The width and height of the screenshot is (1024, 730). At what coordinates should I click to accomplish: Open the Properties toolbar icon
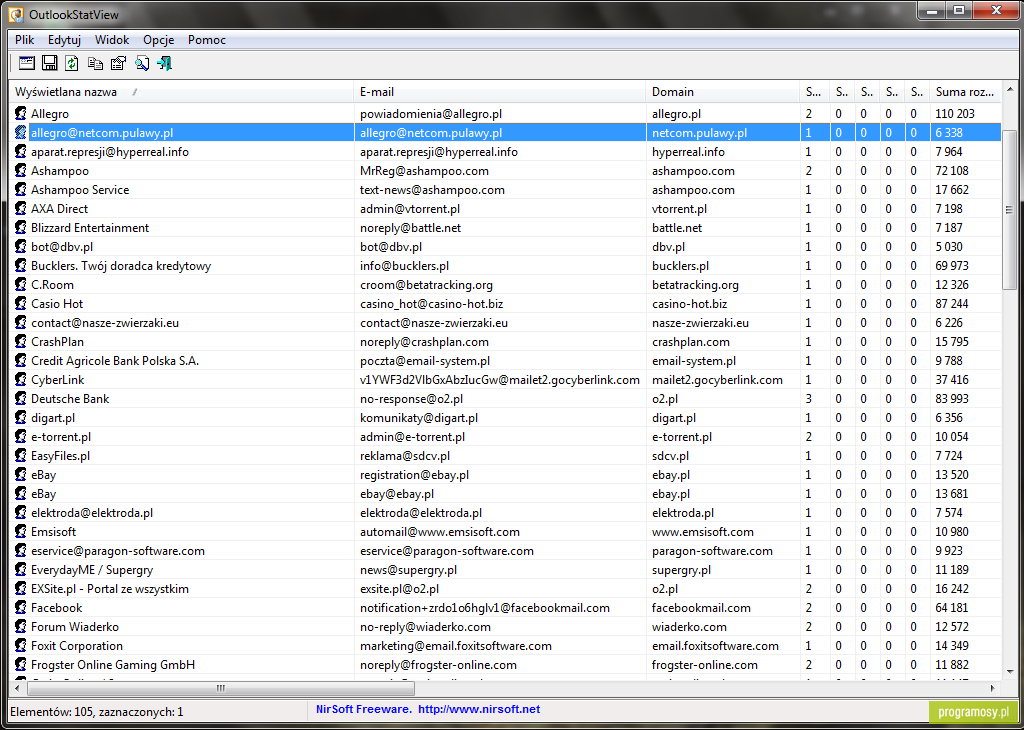click(118, 63)
